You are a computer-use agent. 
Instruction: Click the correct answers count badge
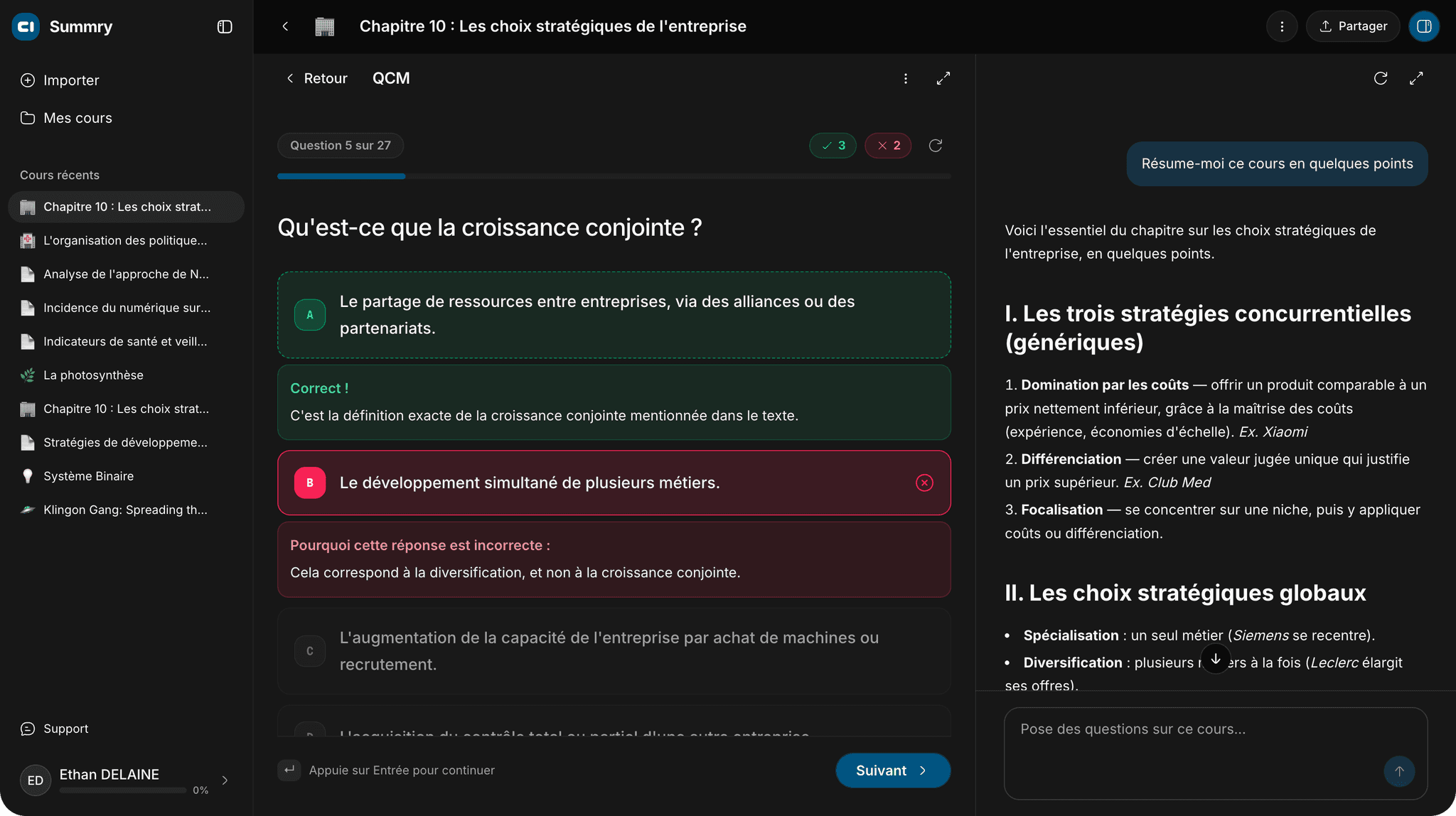[x=833, y=146]
